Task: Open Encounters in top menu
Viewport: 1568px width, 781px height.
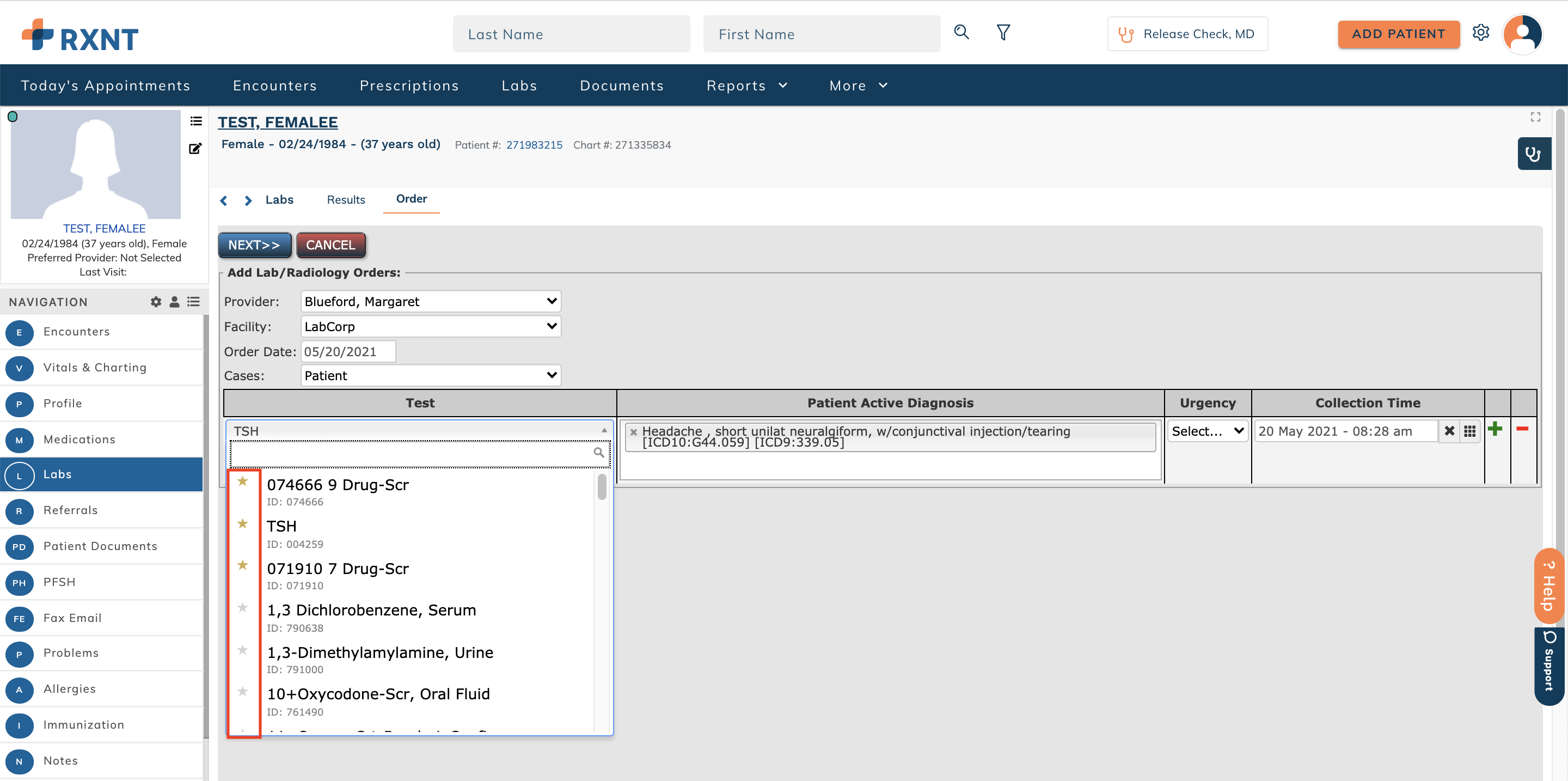Action: (x=274, y=86)
